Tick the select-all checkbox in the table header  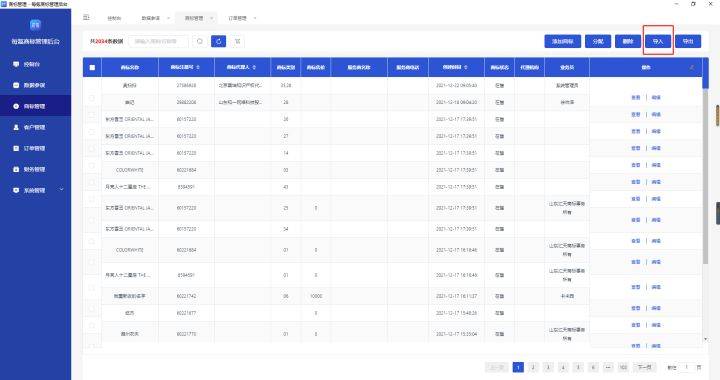pos(92,67)
